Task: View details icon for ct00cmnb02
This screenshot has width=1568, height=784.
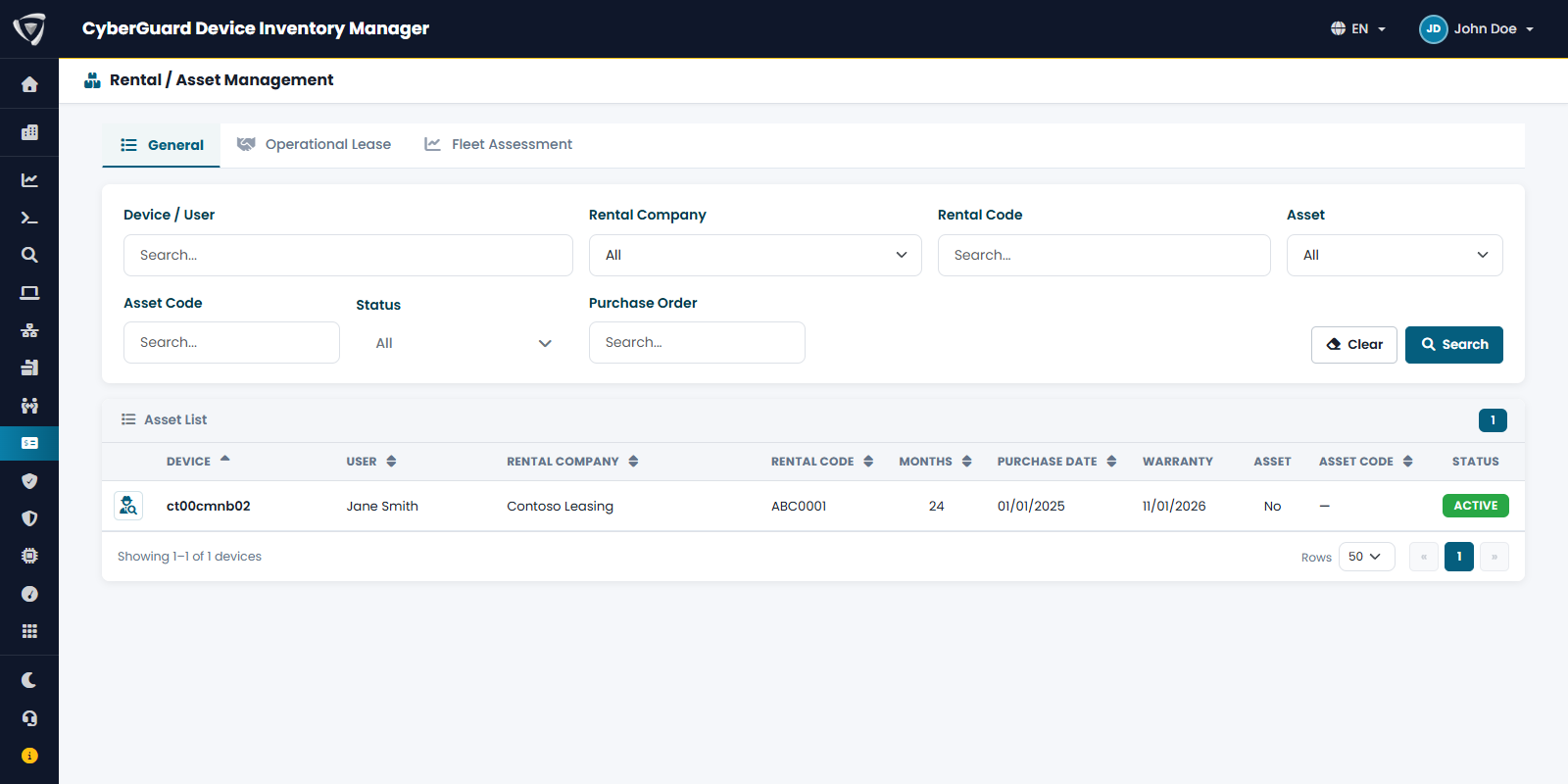Action: pyautogui.click(x=128, y=506)
